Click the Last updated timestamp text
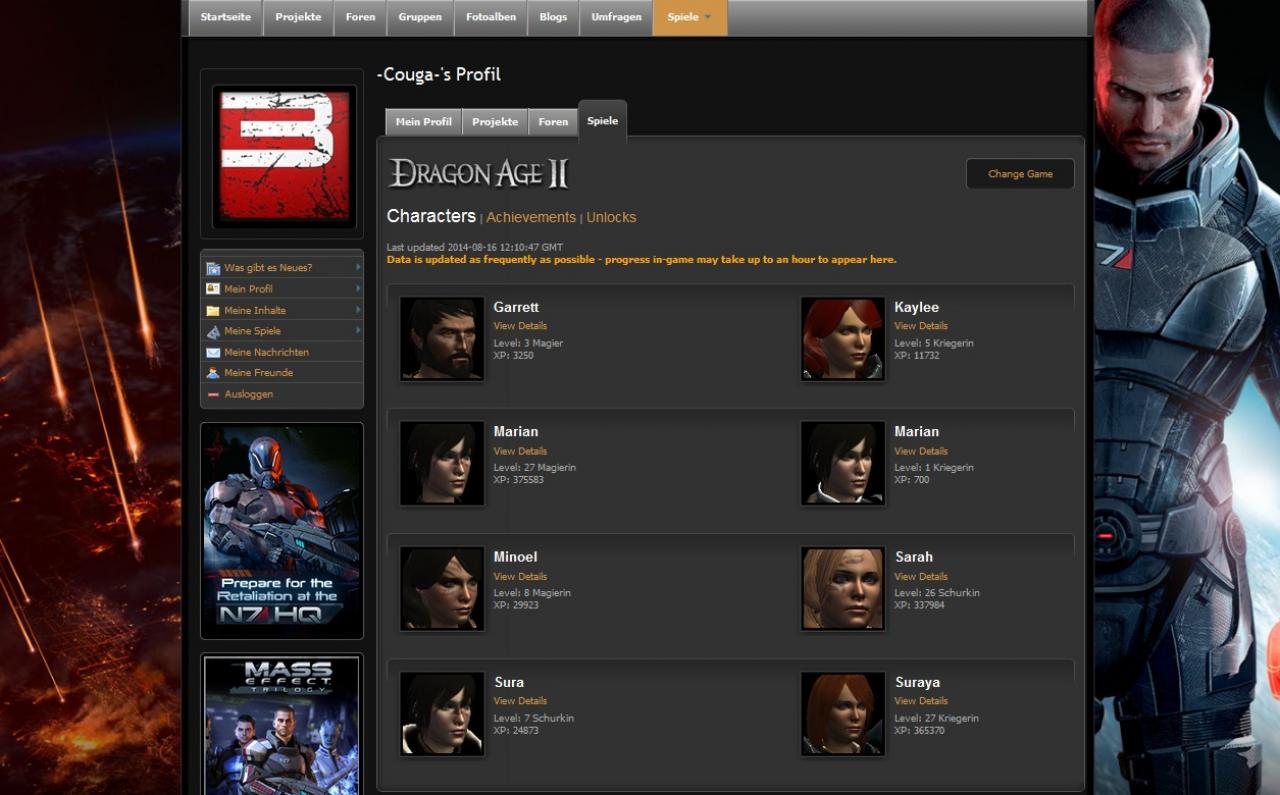The image size is (1280, 795). tap(475, 247)
